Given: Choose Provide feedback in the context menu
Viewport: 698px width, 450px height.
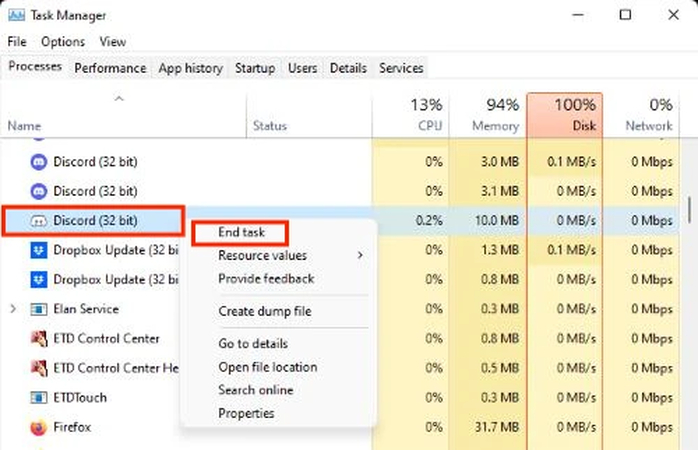Looking at the screenshot, I should [266, 279].
